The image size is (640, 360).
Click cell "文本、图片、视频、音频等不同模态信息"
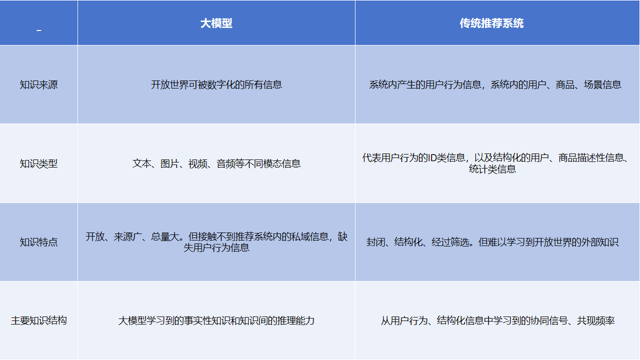(216, 164)
